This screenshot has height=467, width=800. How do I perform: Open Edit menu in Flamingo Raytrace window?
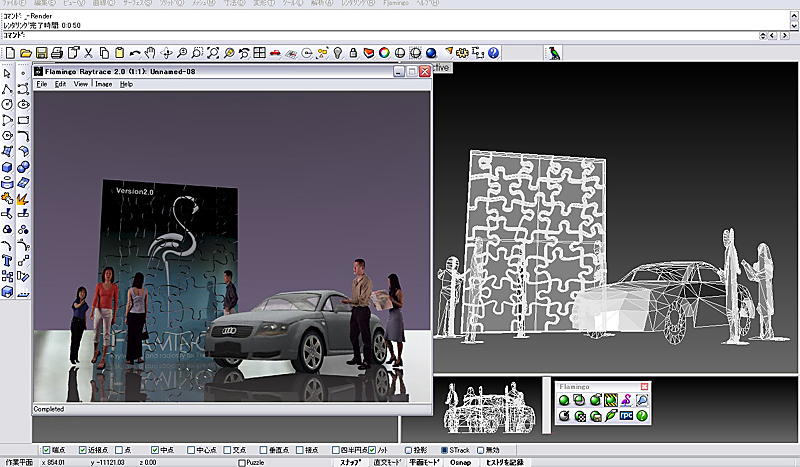pos(60,84)
